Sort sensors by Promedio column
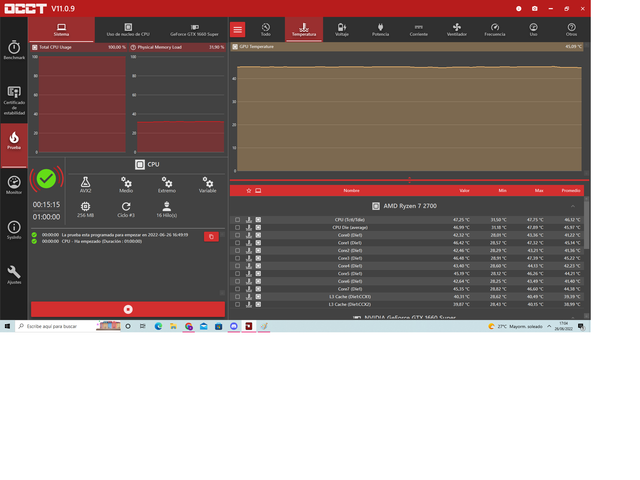640x480 pixels. pos(571,191)
